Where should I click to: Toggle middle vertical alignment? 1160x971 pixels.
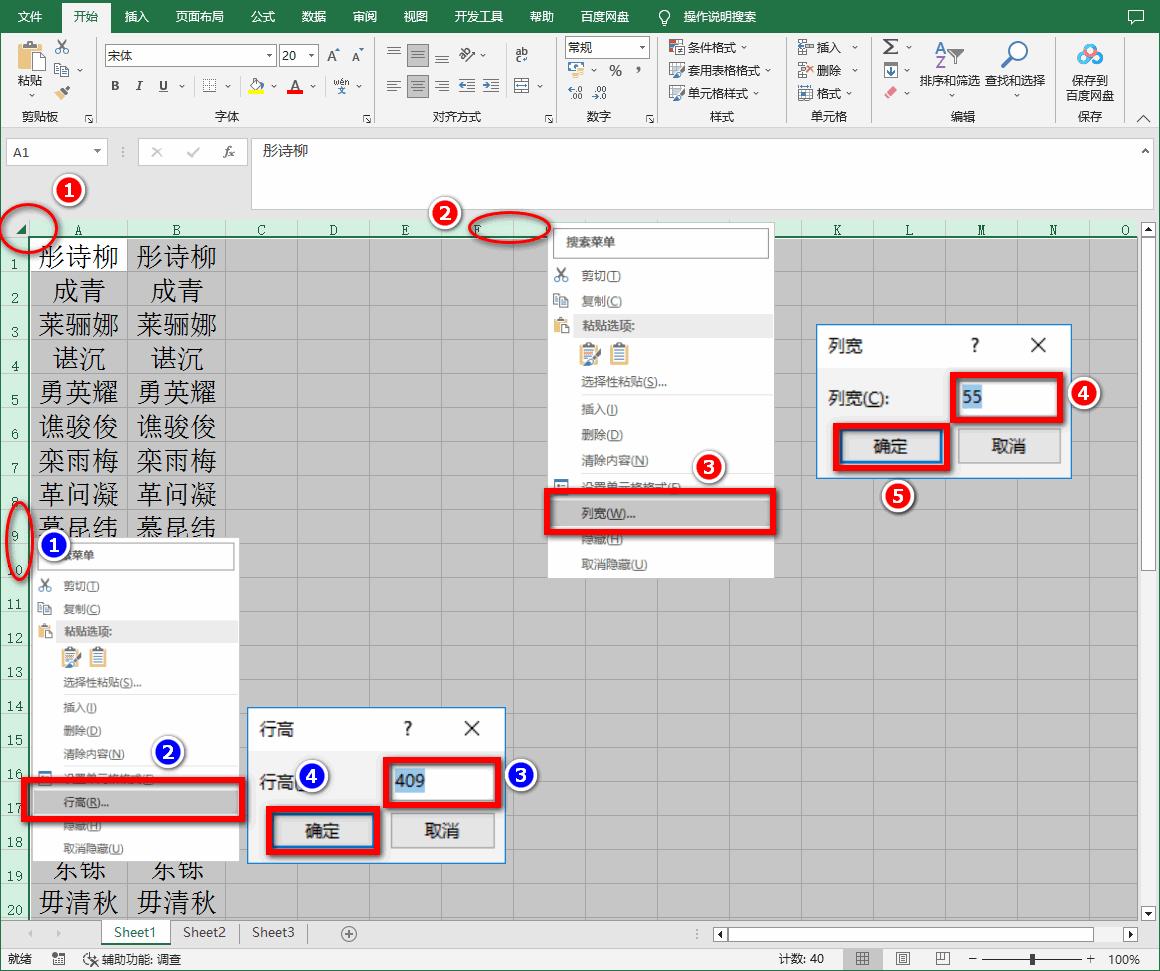click(418, 55)
